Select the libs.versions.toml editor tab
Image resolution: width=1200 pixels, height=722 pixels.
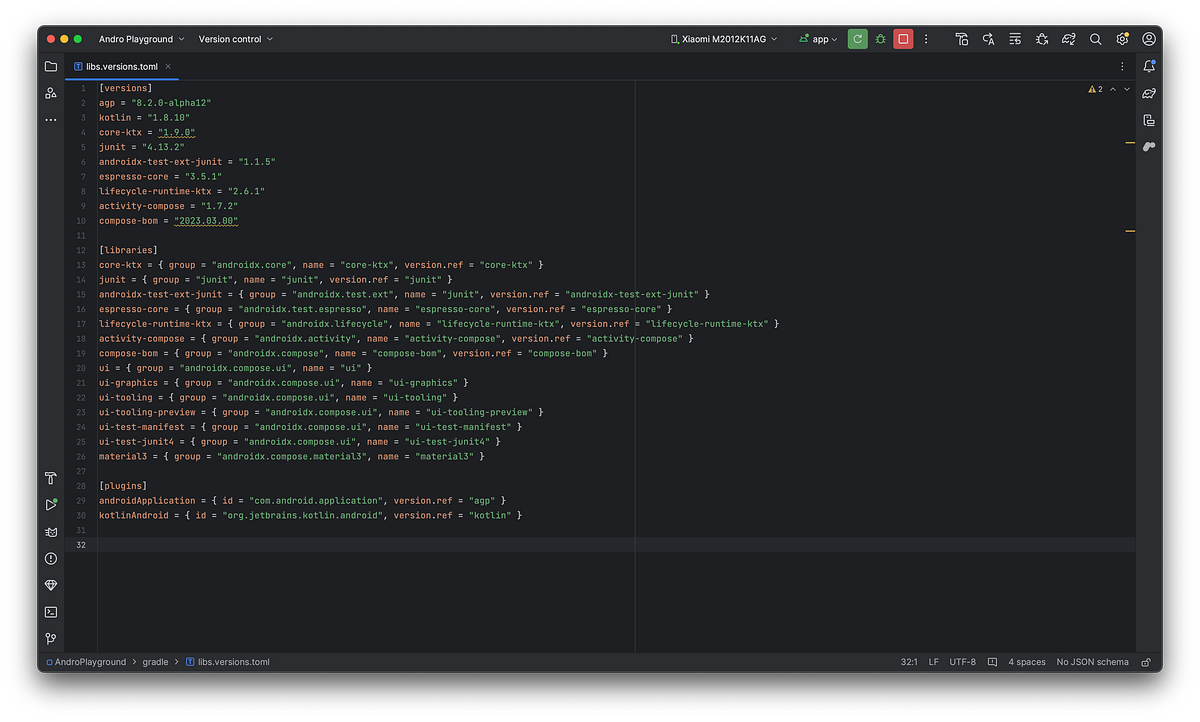(120, 66)
